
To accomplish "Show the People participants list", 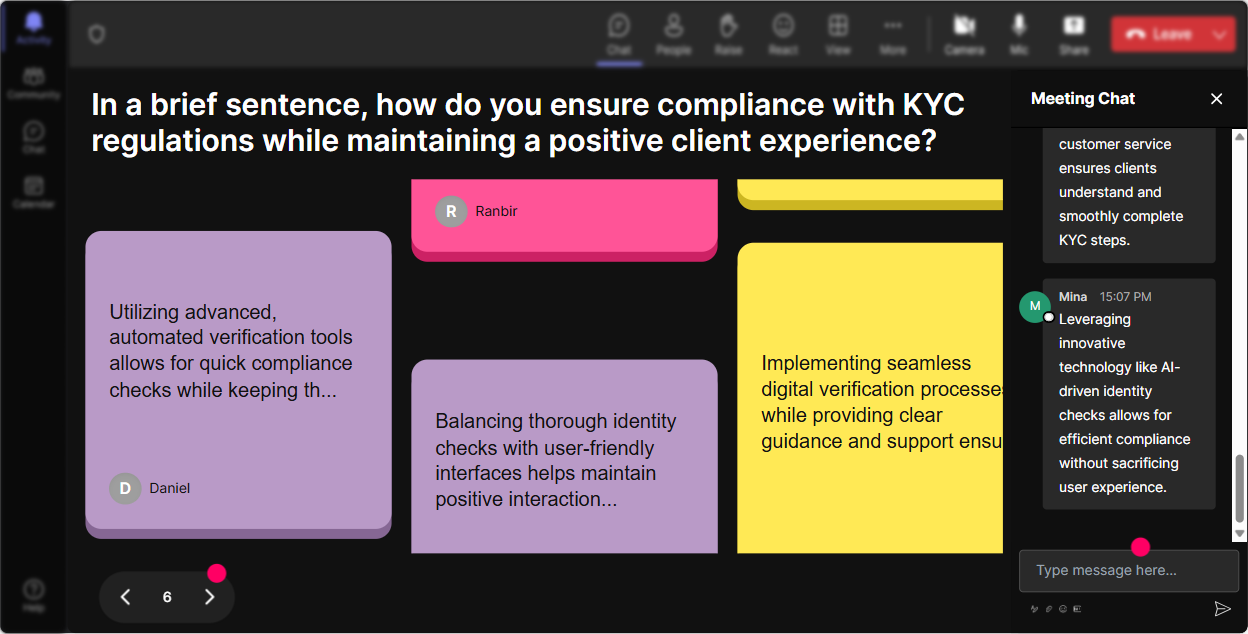I will tap(674, 34).
